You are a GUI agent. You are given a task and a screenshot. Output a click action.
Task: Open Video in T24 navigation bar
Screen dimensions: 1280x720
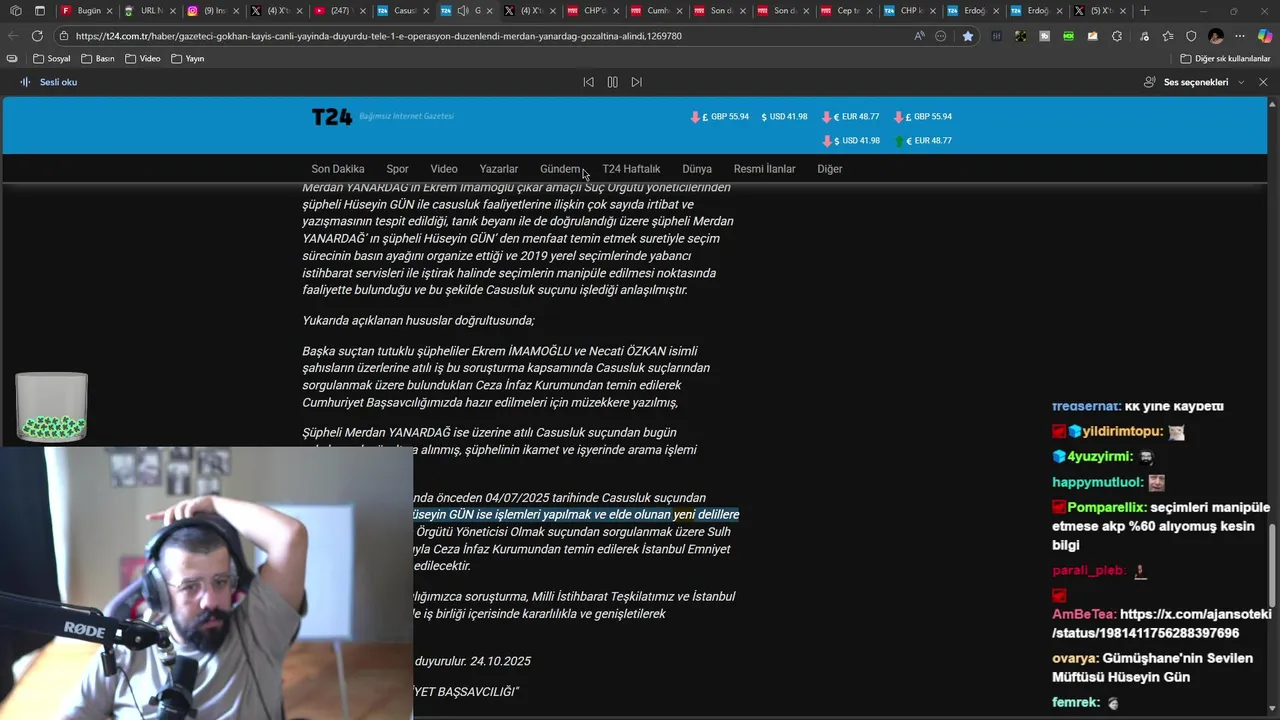pyautogui.click(x=444, y=169)
